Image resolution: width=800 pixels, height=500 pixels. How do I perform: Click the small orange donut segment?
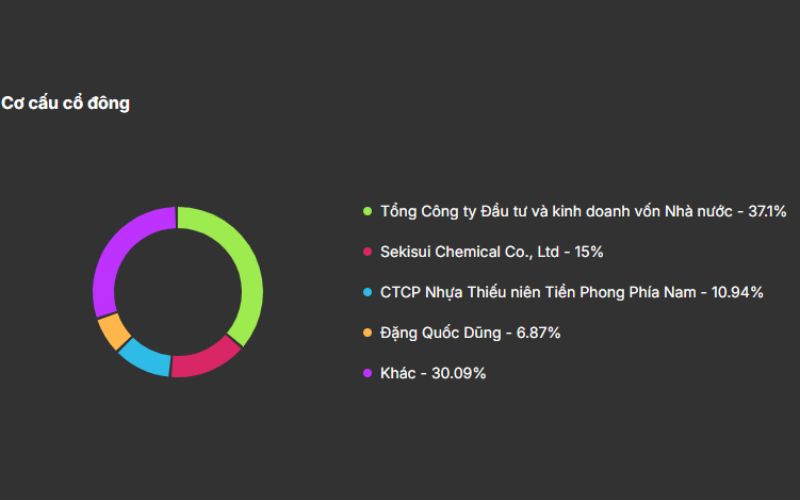(x=111, y=332)
